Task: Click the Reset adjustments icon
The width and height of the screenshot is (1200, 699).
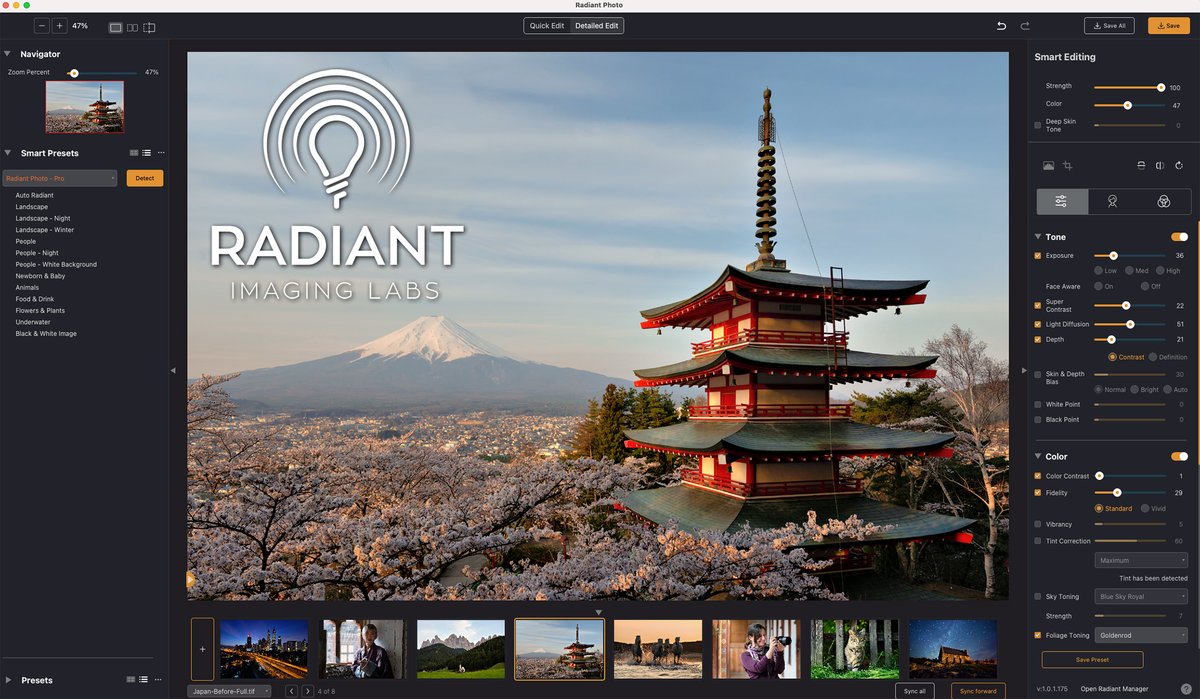Action: coord(1180,166)
